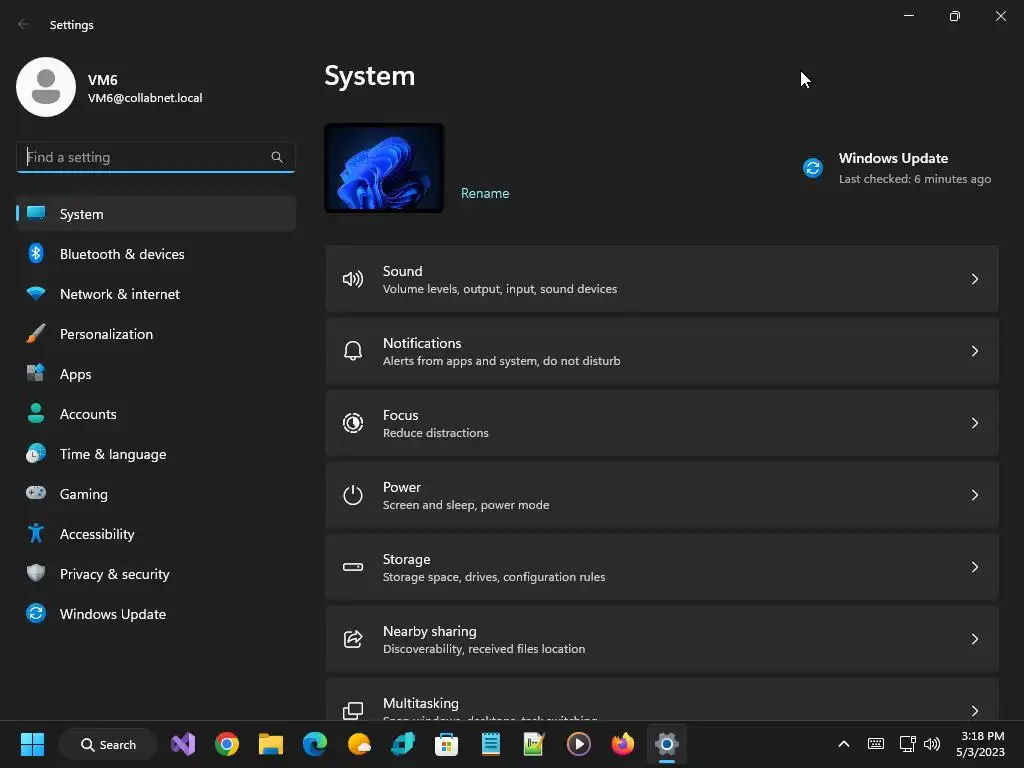Viewport: 1024px width, 768px height.
Task: Expand Nearby sharing with its chevron
Action: 974,639
